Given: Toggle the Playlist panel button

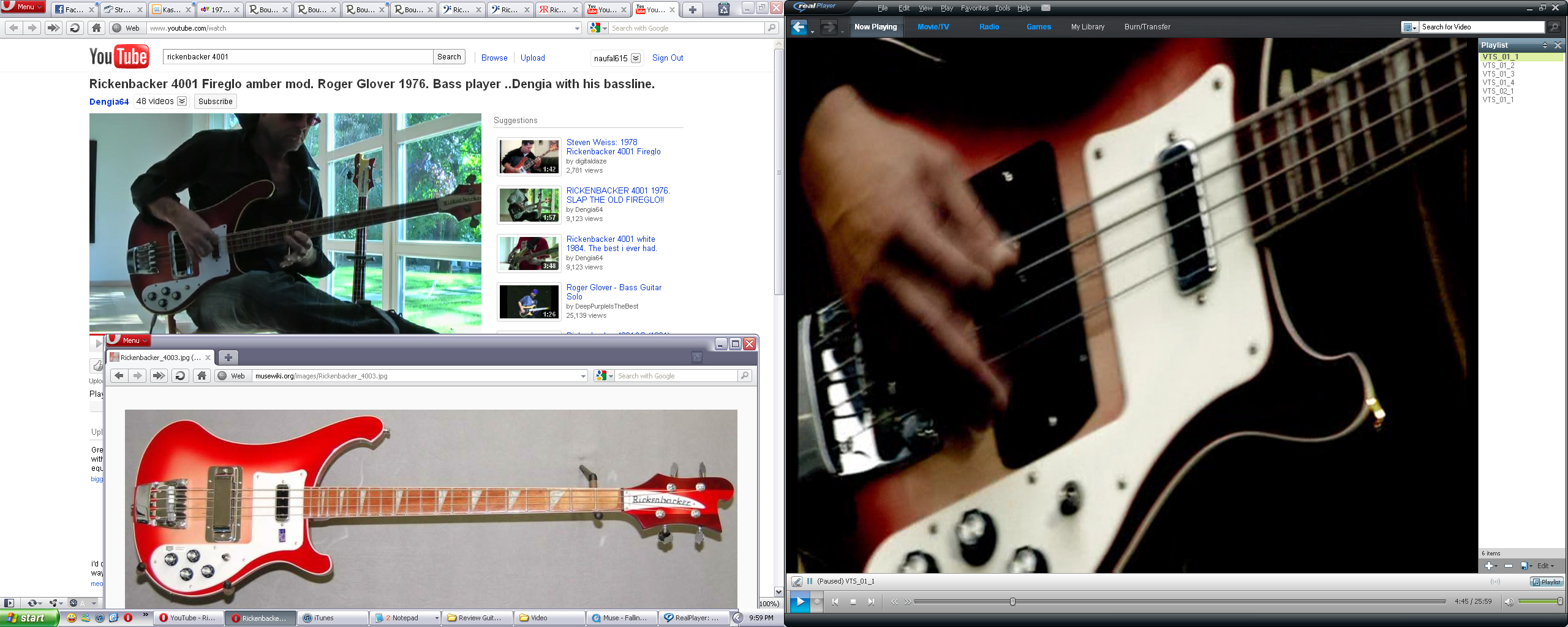Looking at the screenshot, I should coord(1547,582).
